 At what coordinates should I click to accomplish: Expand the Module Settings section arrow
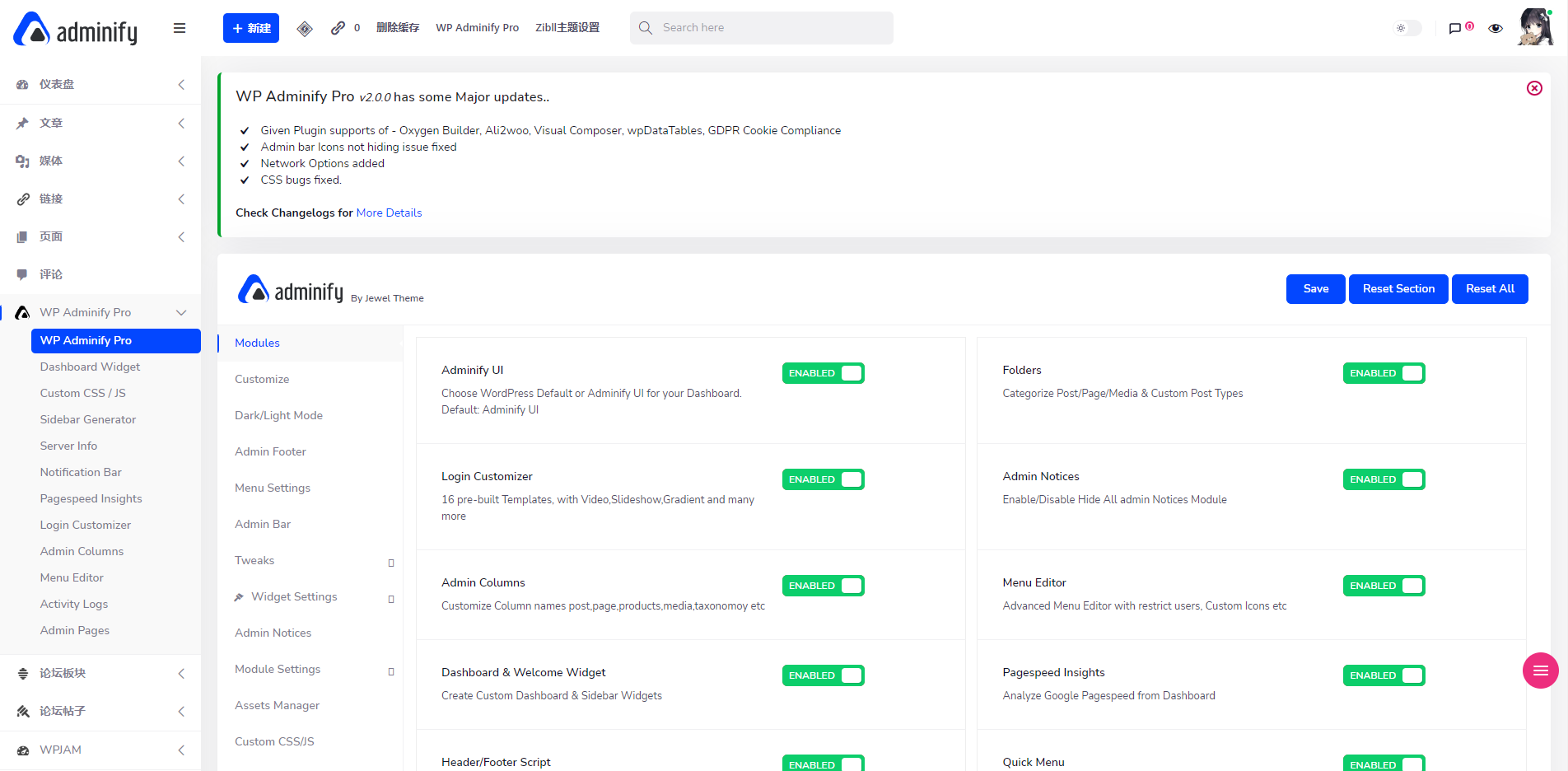[391, 671]
